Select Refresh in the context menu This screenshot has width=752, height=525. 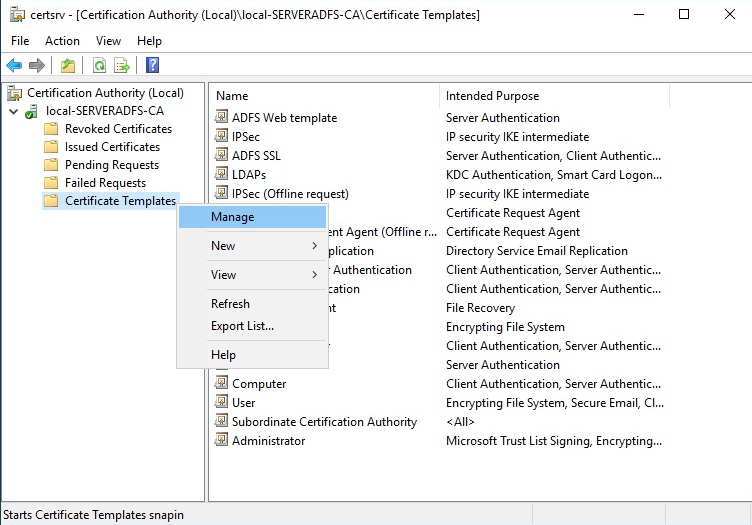pyautogui.click(x=230, y=304)
